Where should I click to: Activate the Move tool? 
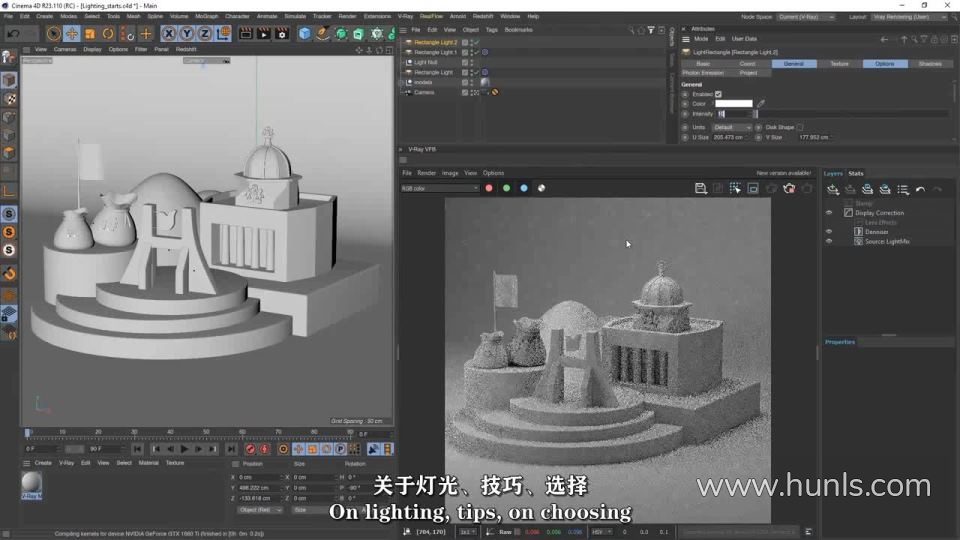tap(72, 34)
